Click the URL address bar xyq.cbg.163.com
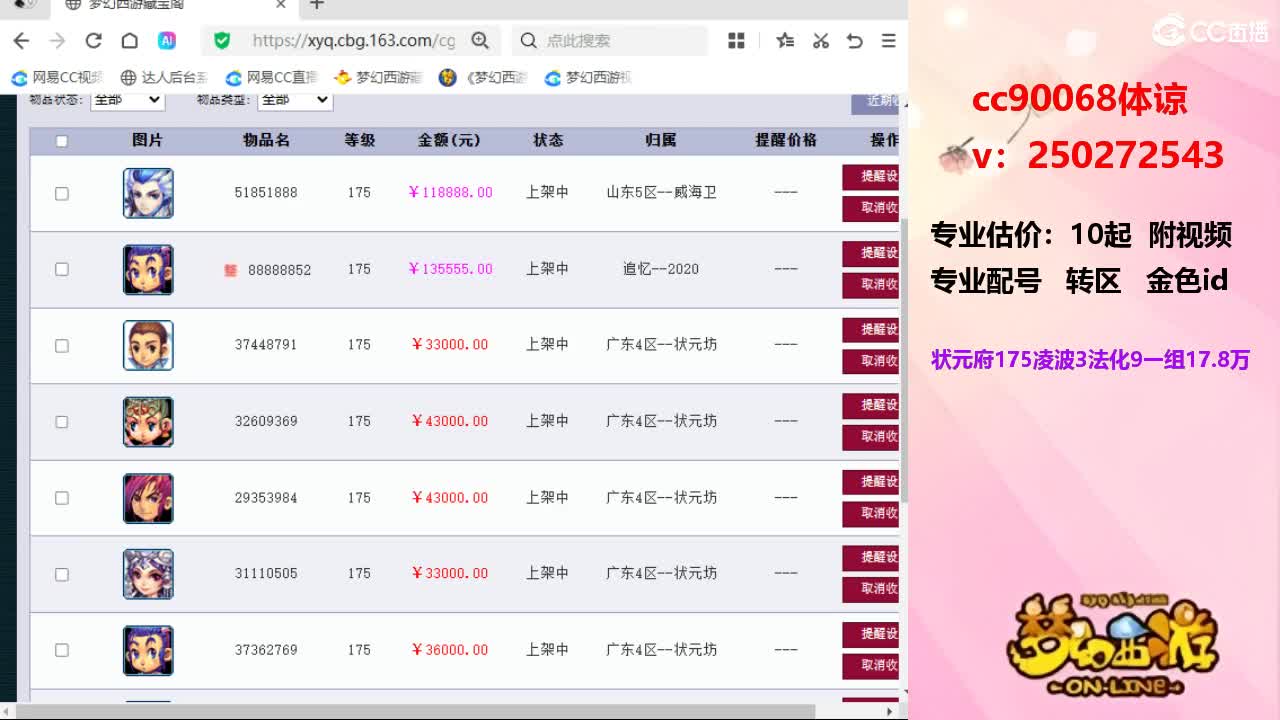 353,41
